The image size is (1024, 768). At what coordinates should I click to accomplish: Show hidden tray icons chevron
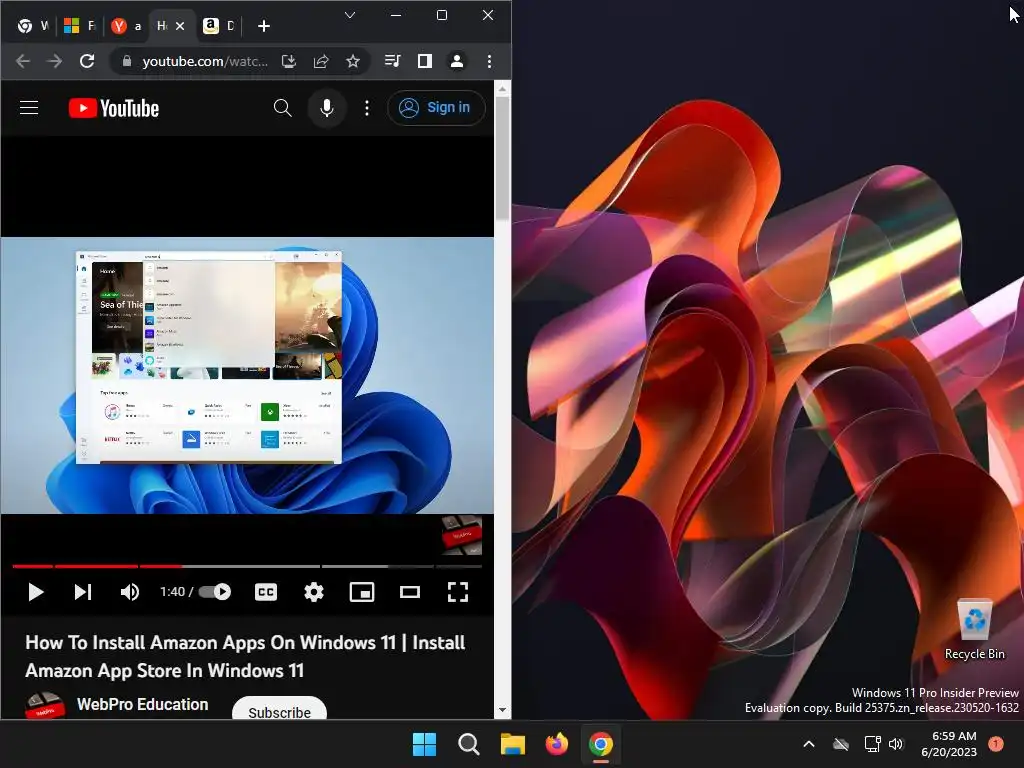tap(808, 744)
